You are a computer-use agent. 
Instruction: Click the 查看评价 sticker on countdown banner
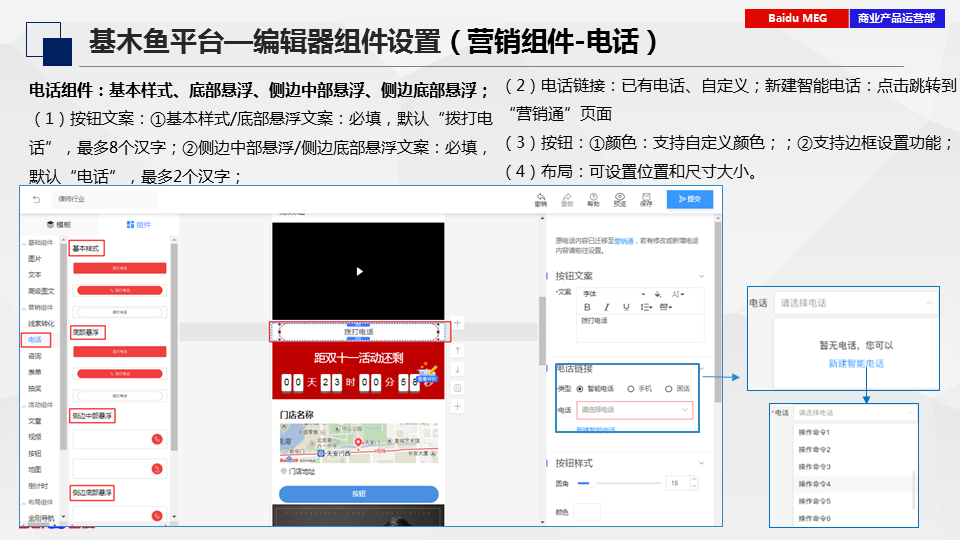(x=427, y=373)
